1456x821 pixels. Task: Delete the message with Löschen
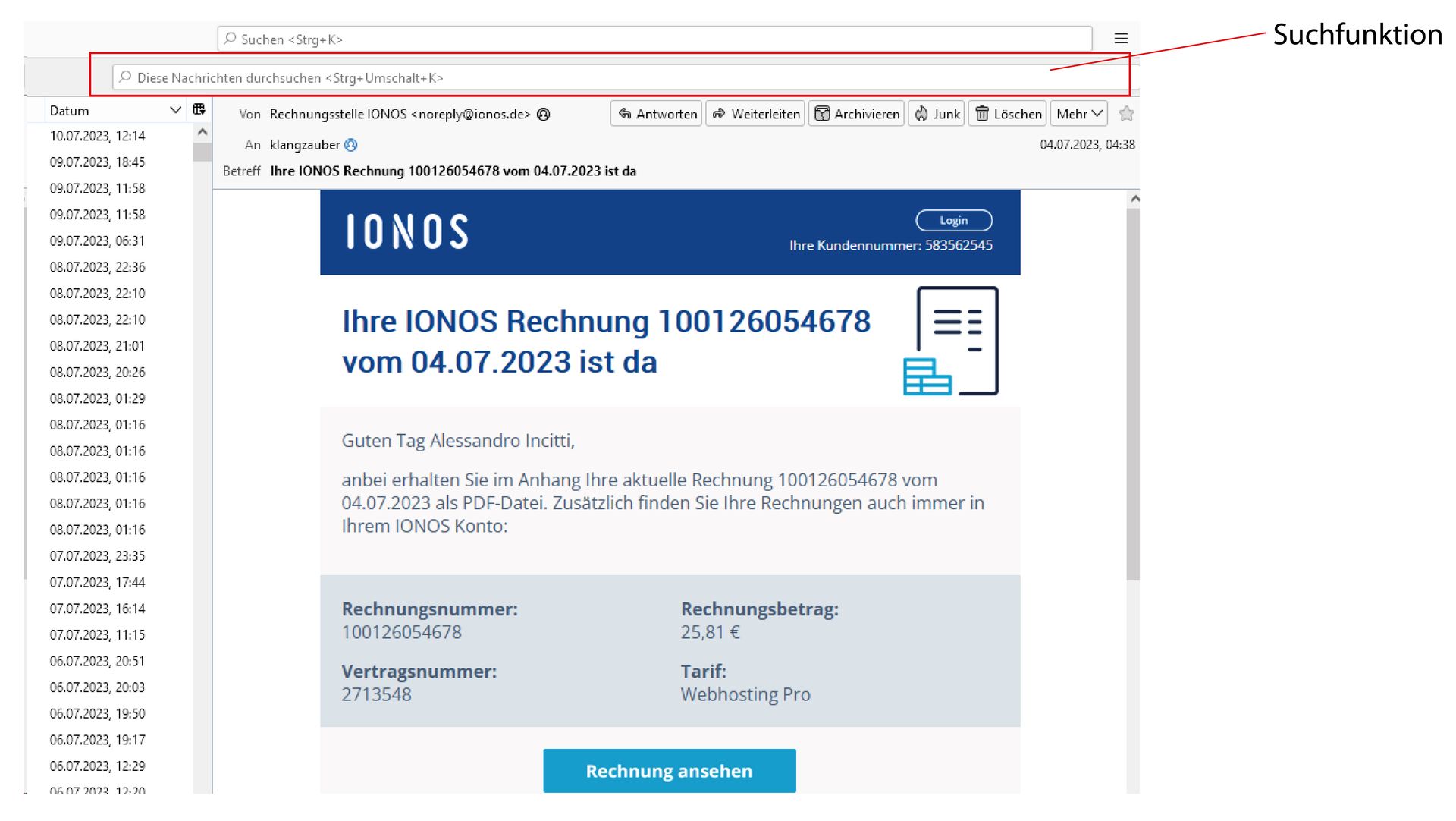point(1008,114)
